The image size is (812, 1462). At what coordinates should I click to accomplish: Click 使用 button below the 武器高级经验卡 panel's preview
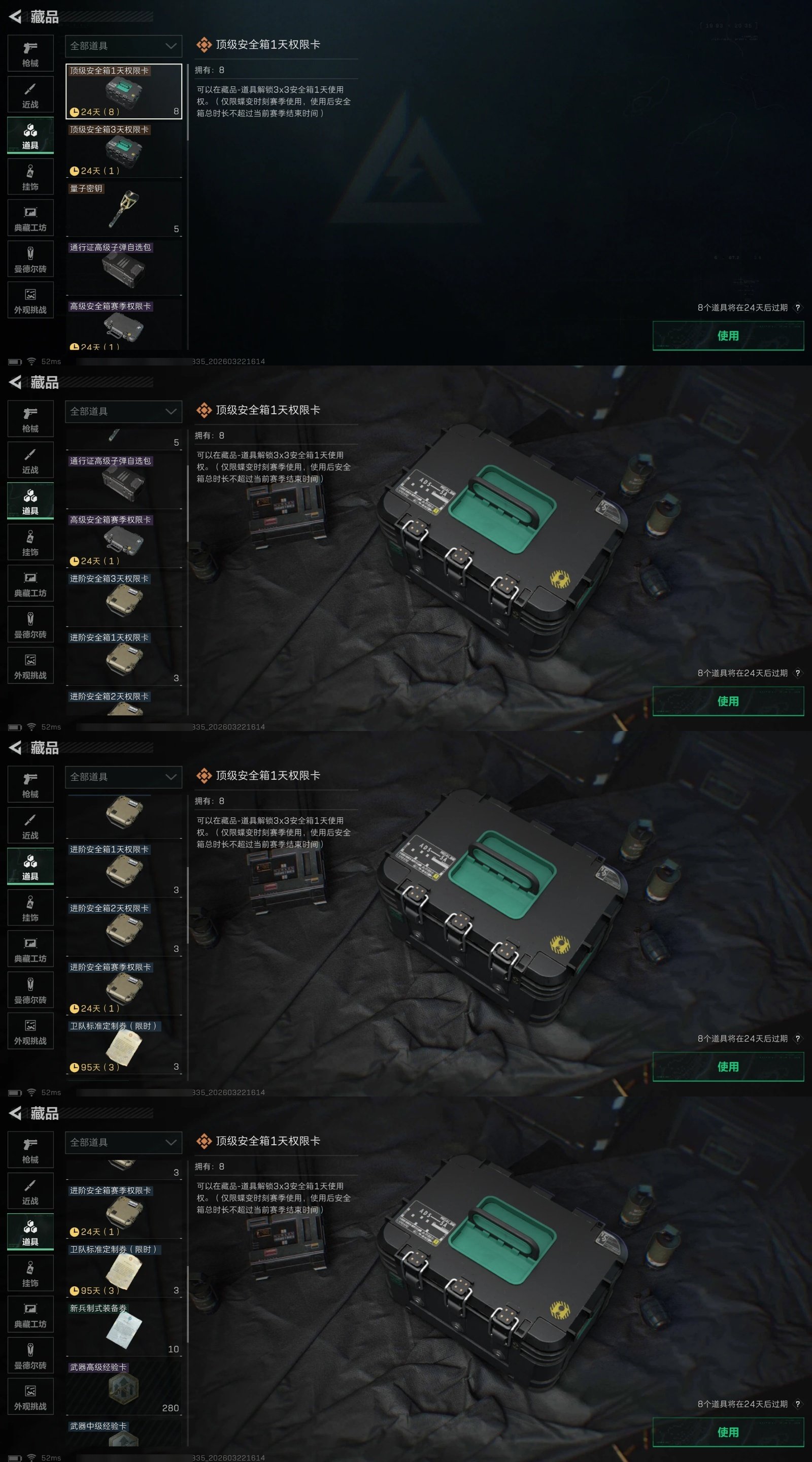728,1432
